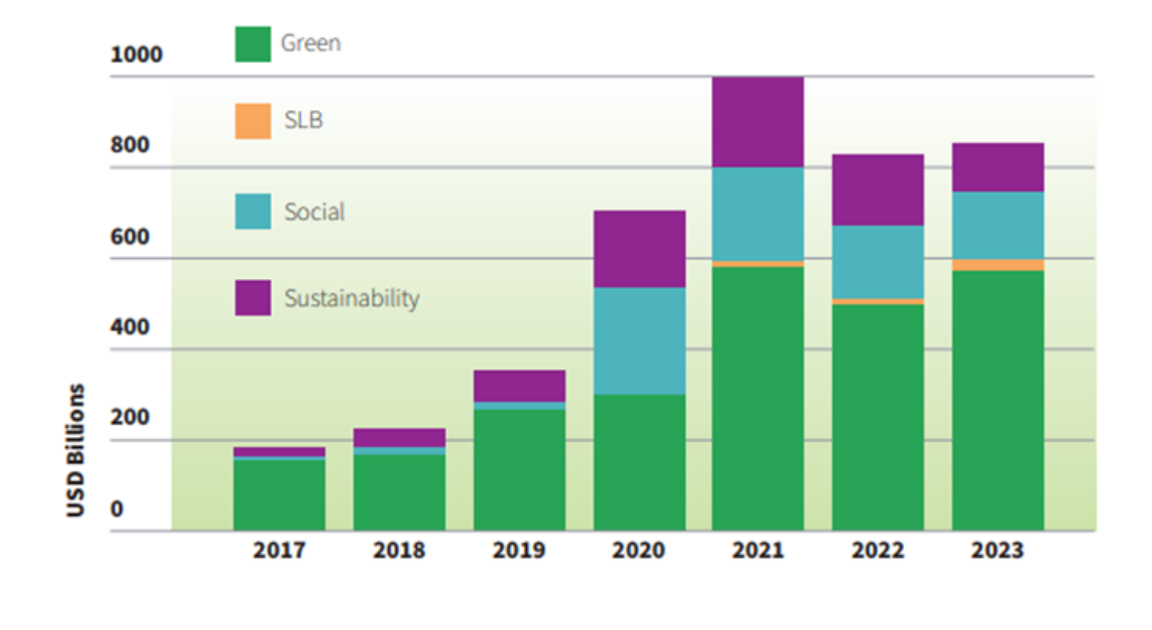The width and height of the screenshot is (1152, 630).
Task: Click the "USD Billions" y-axis title
Action: [x=76, y=450]
